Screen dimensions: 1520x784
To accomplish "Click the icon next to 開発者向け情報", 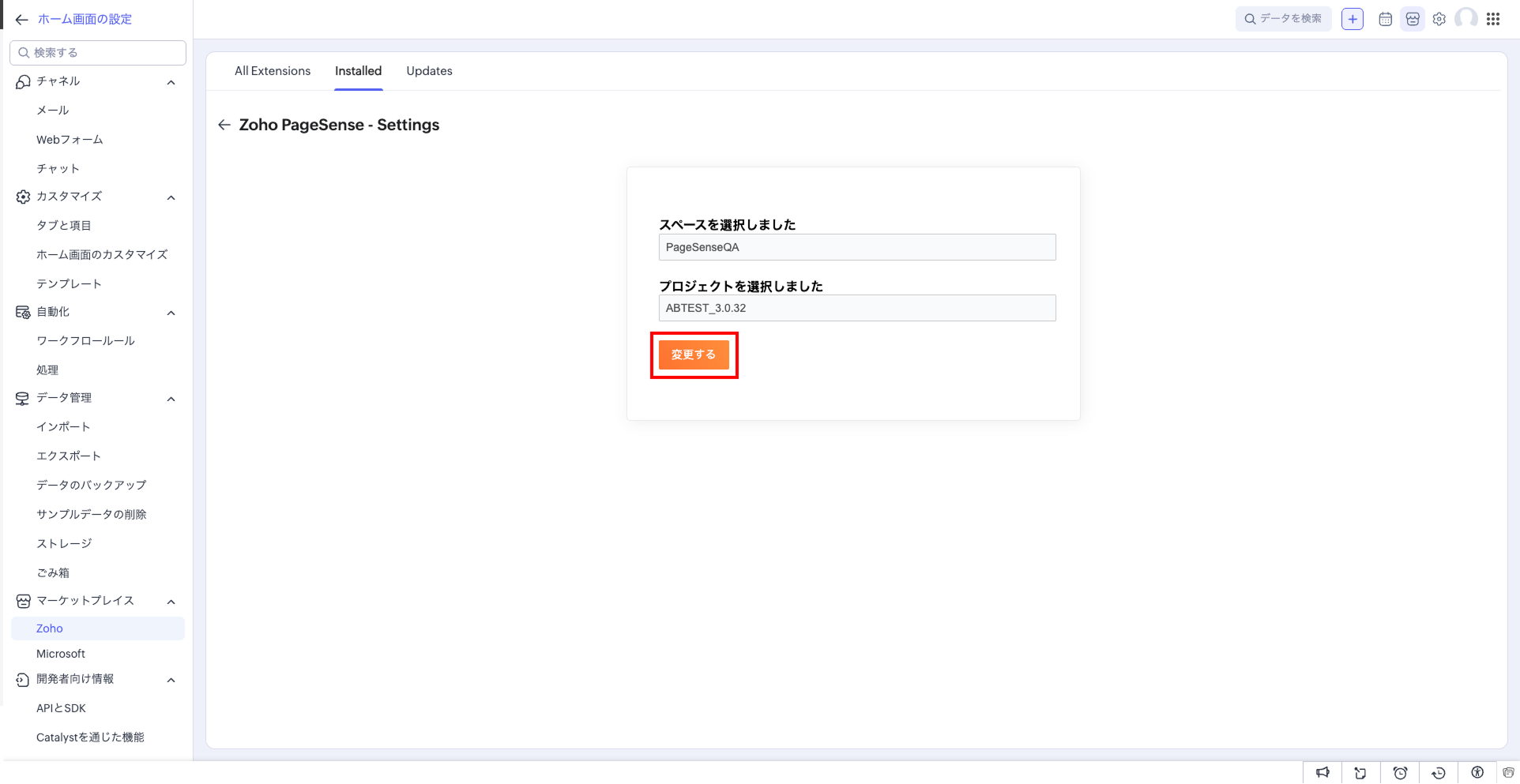I will (23, 679).
